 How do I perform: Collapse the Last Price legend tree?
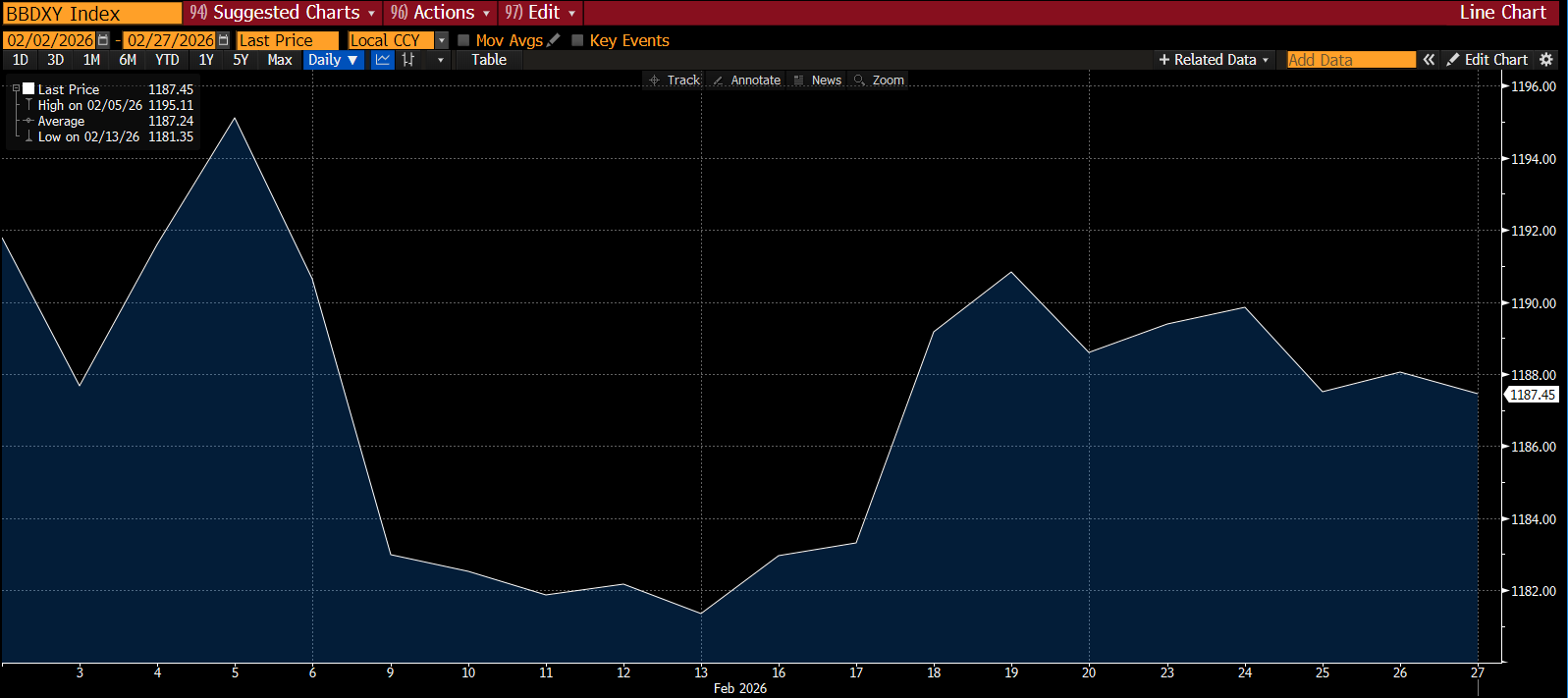click(x=16, y=88)
